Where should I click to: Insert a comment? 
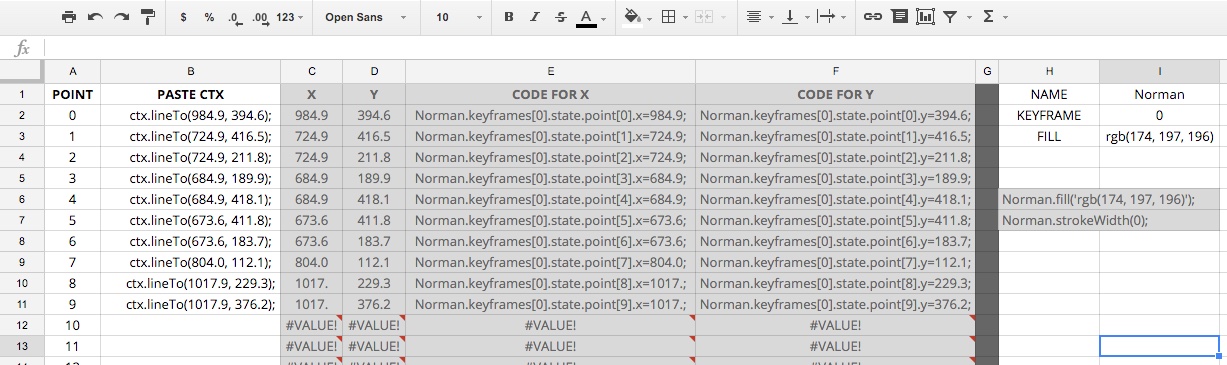(x=899, y=17)
